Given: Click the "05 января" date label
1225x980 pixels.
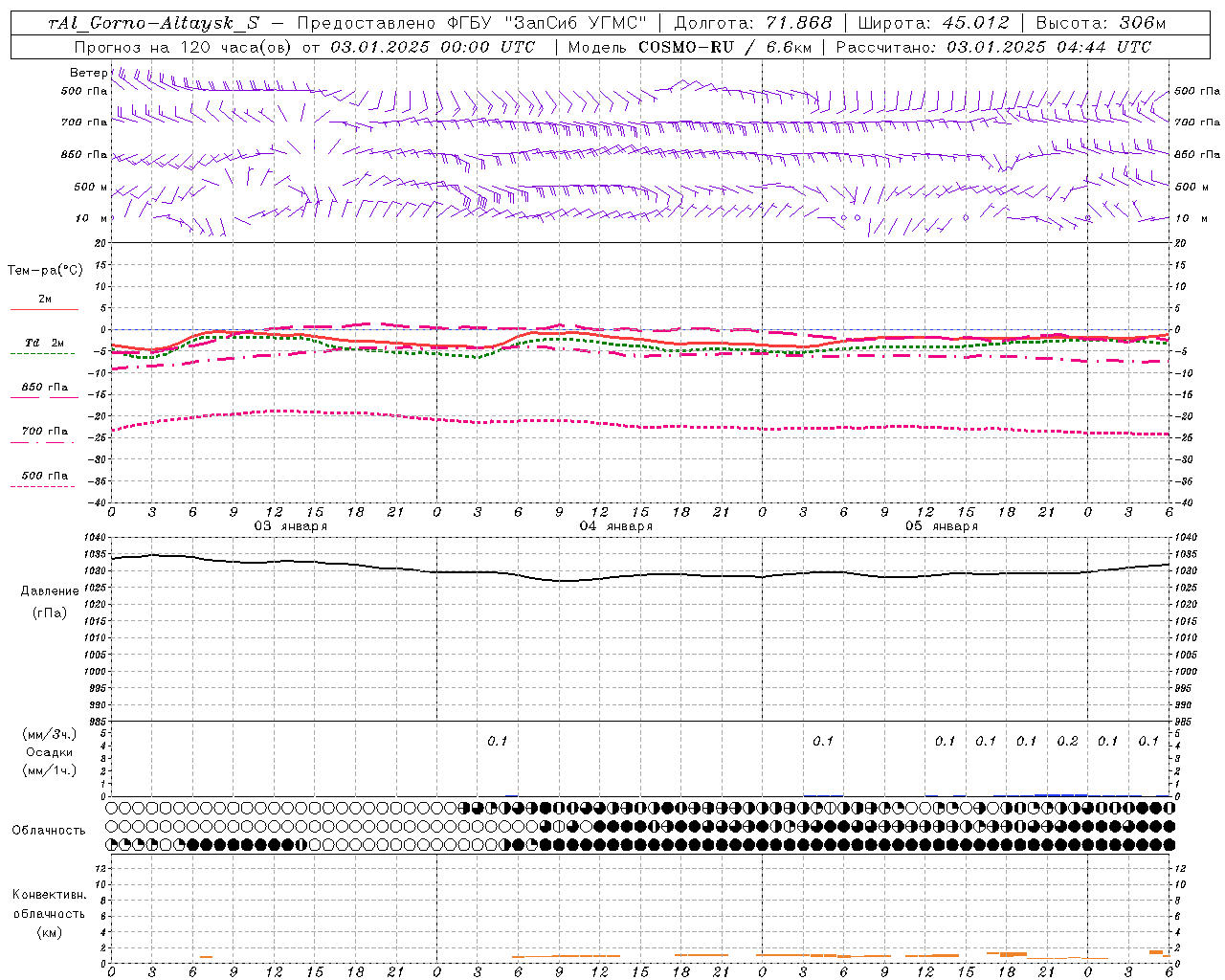Looking at the screenshot, I should click(x=941, y=526).
